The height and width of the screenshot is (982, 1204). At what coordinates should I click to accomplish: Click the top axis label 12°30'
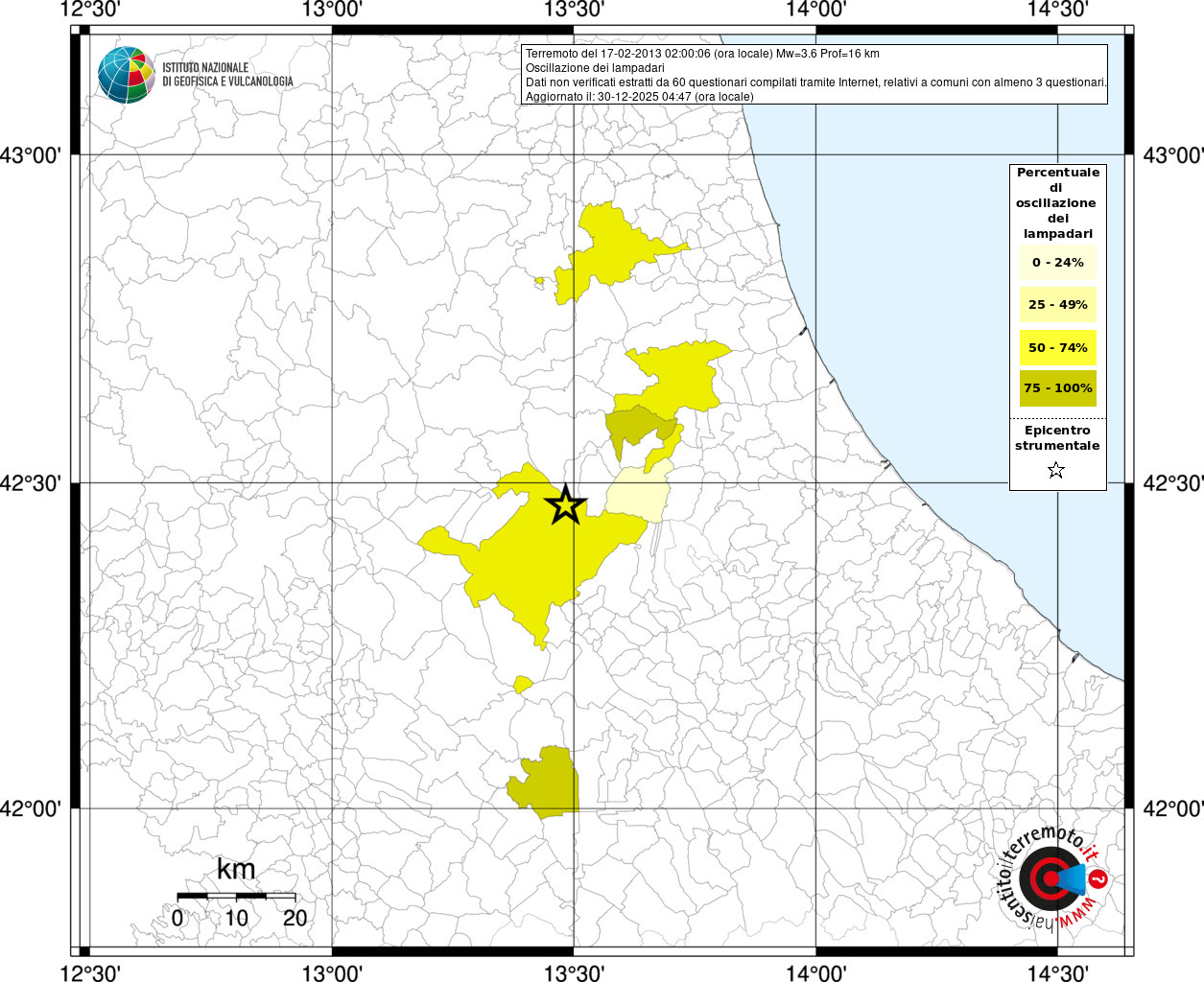(90, 10)
